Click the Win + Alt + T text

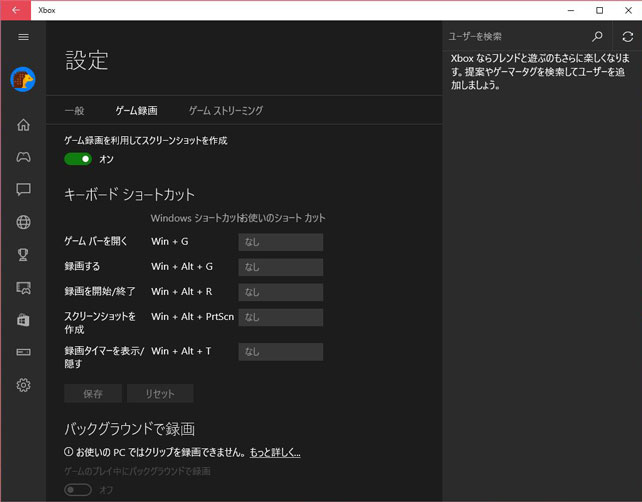[181, 351]
